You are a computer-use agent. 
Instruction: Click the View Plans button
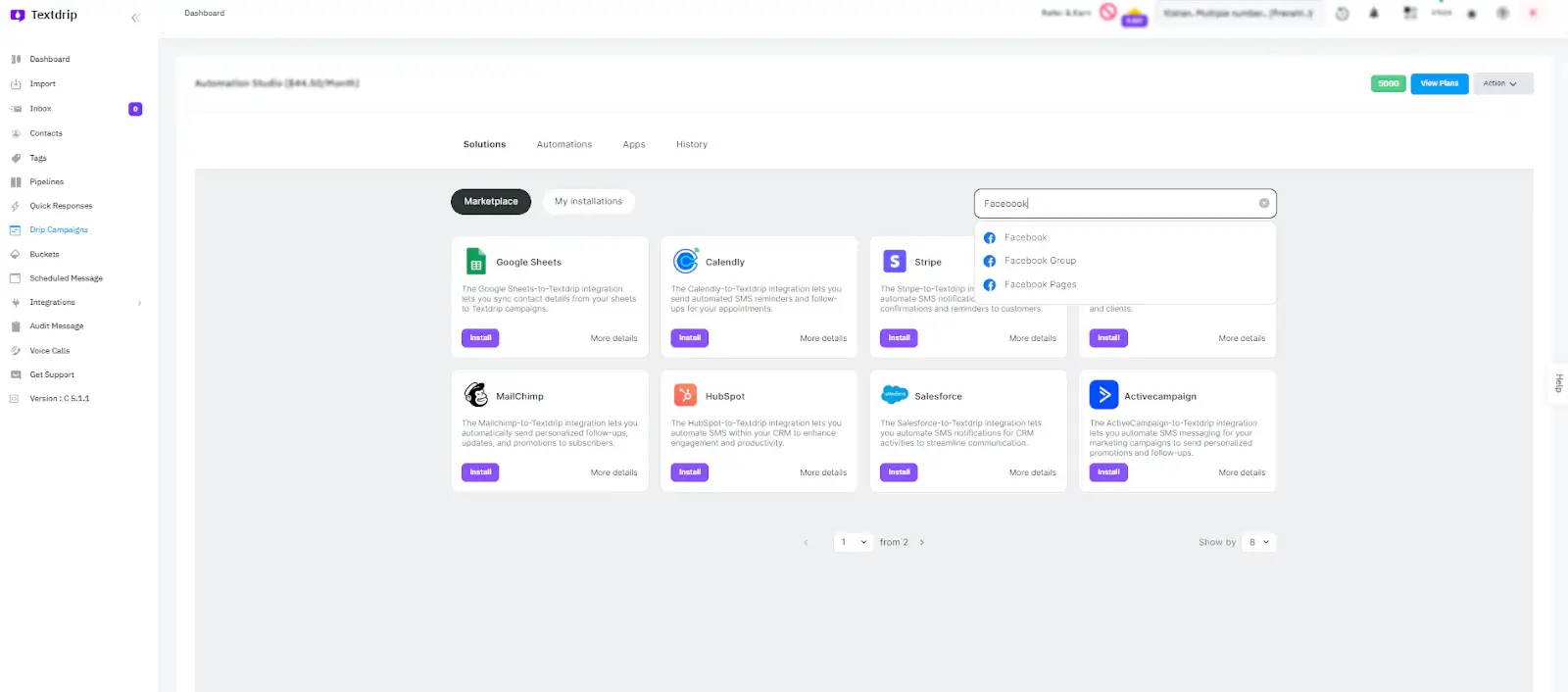pos(1439,84)
